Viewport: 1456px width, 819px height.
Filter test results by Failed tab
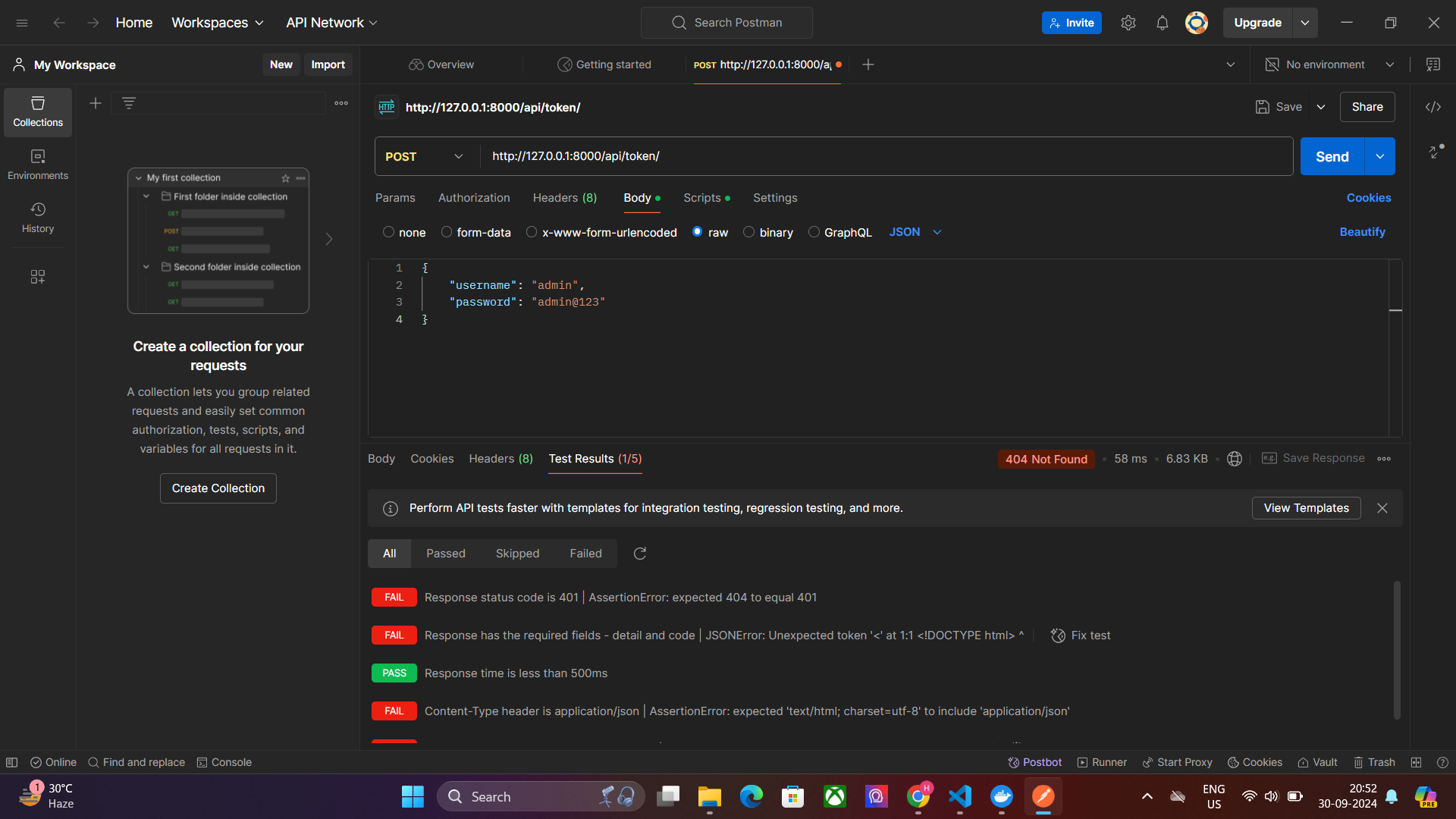[585, 554]
